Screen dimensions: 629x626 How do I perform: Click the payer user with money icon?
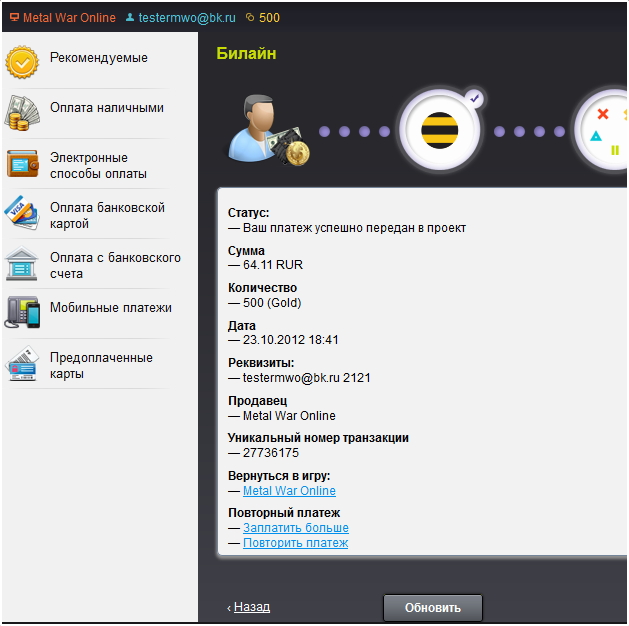[269, 130]
